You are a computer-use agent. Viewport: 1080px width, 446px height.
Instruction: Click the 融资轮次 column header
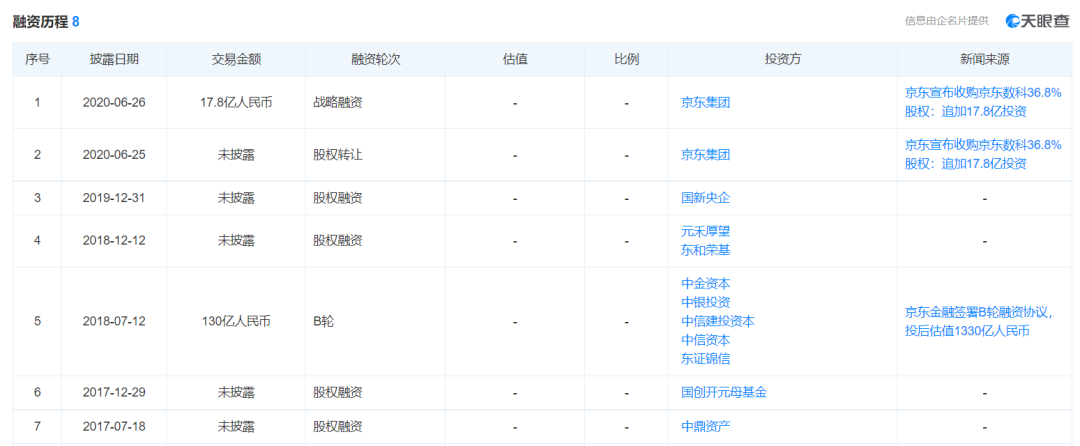coord(376,59)
